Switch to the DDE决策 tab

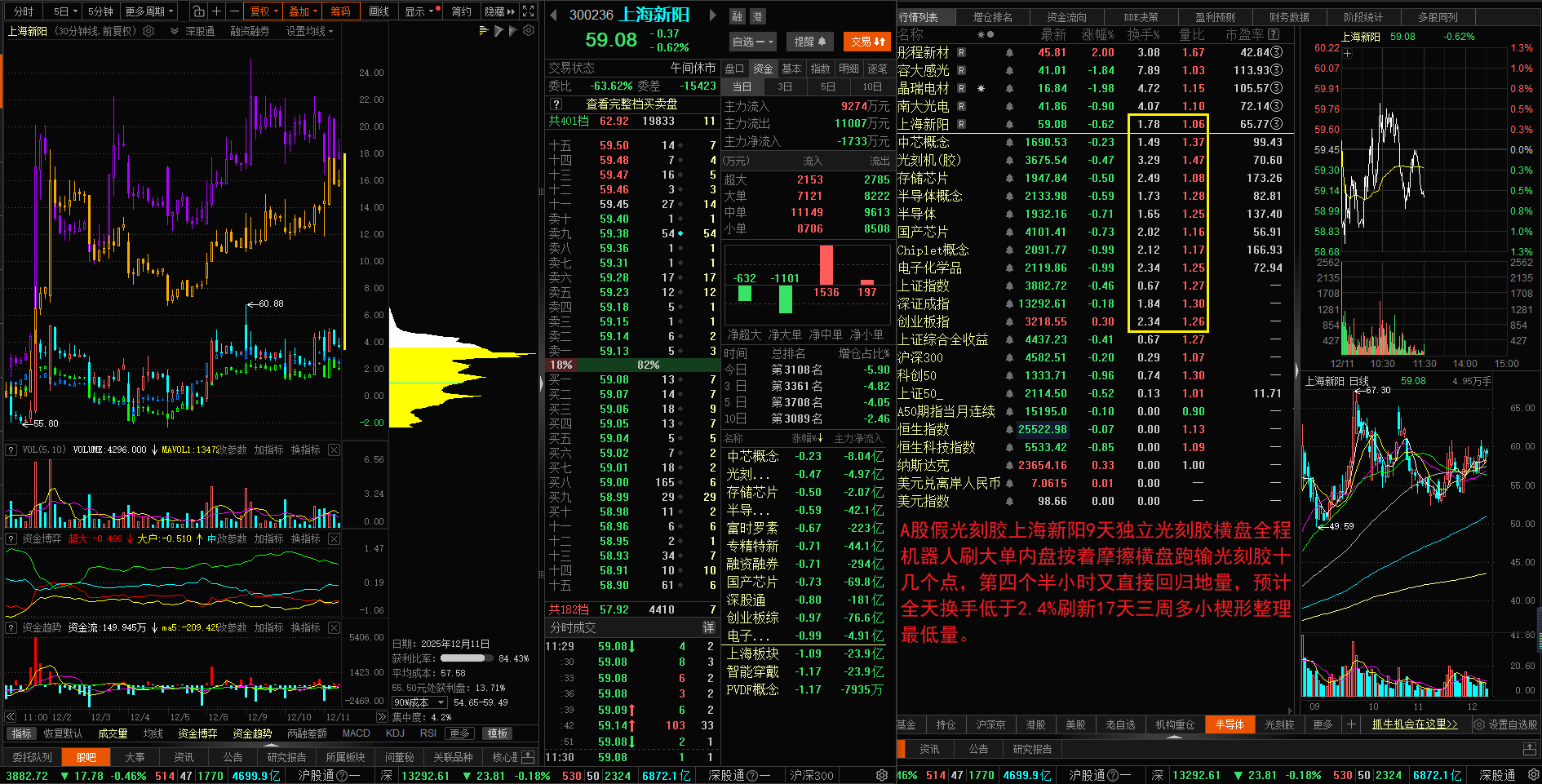[x=1141, y=16]
